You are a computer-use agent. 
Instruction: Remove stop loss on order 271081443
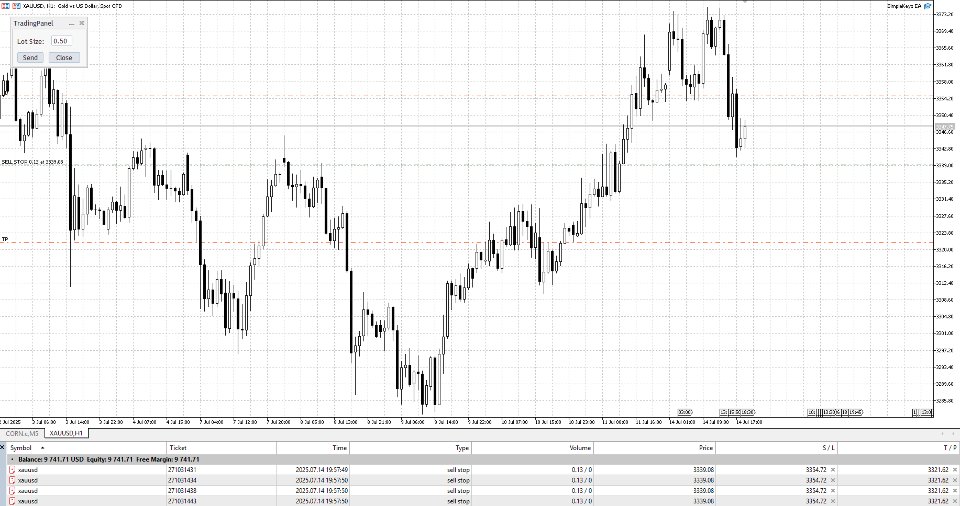[x=833, y=501]
